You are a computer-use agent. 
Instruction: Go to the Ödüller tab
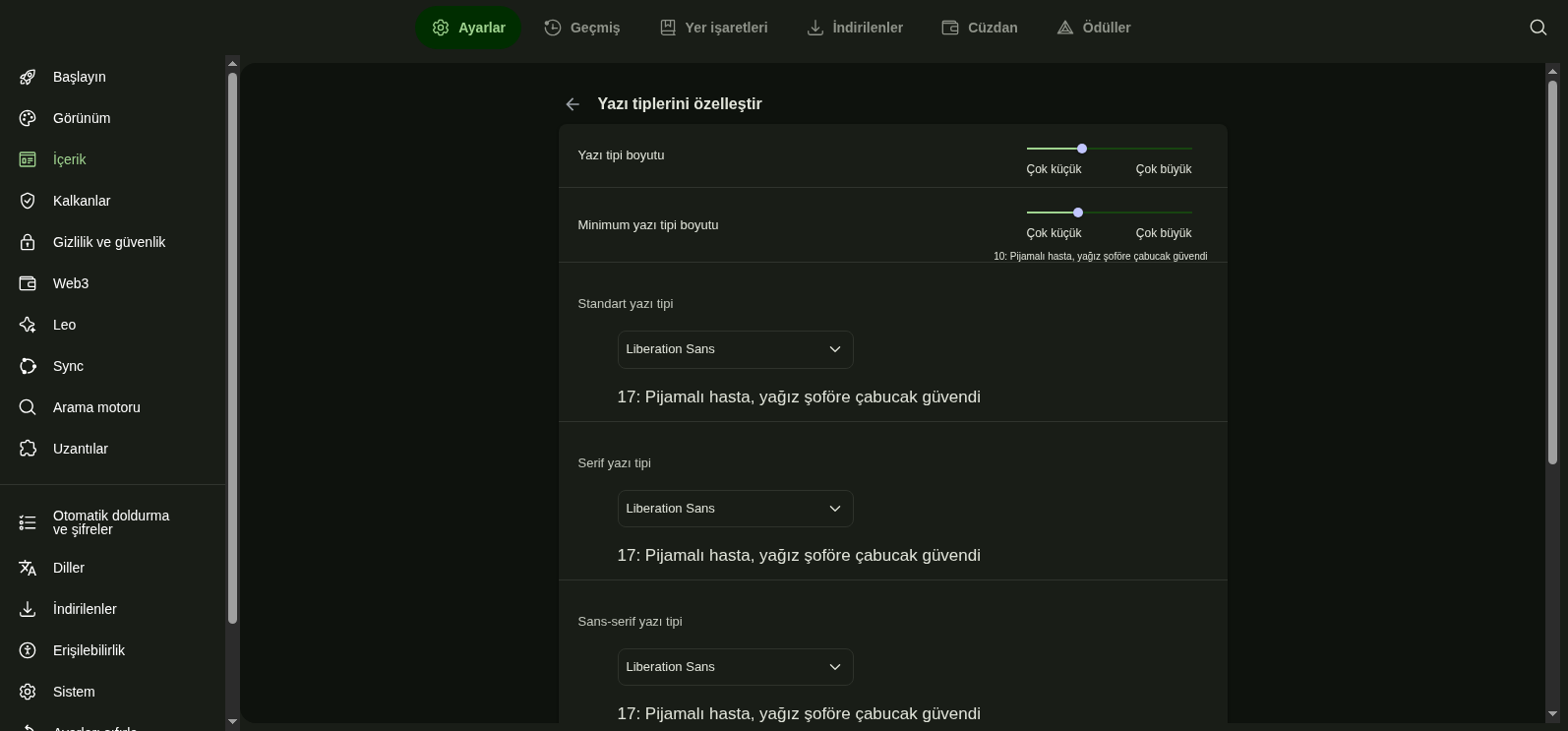coord(1093,28)
